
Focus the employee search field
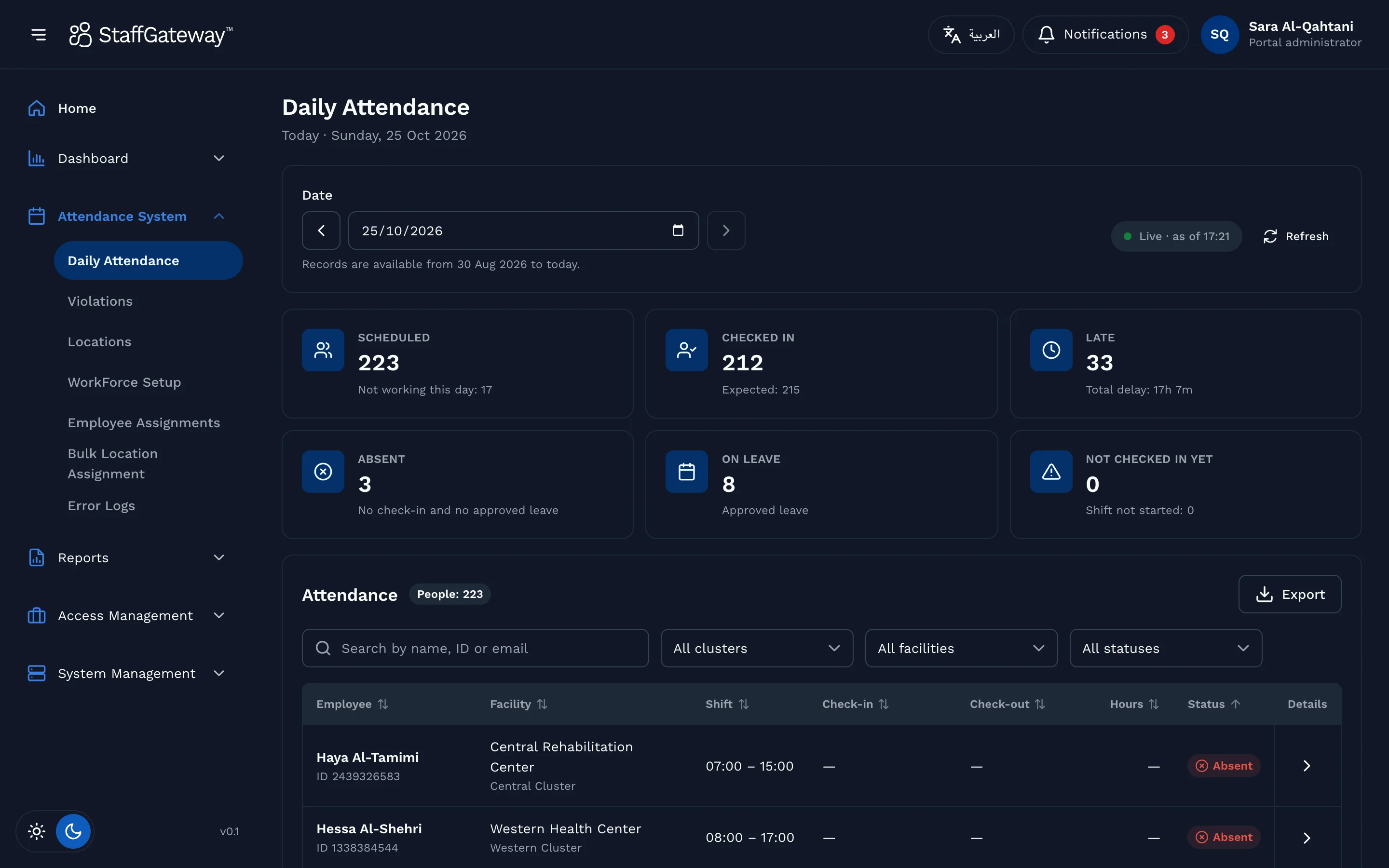pos(475,648)
